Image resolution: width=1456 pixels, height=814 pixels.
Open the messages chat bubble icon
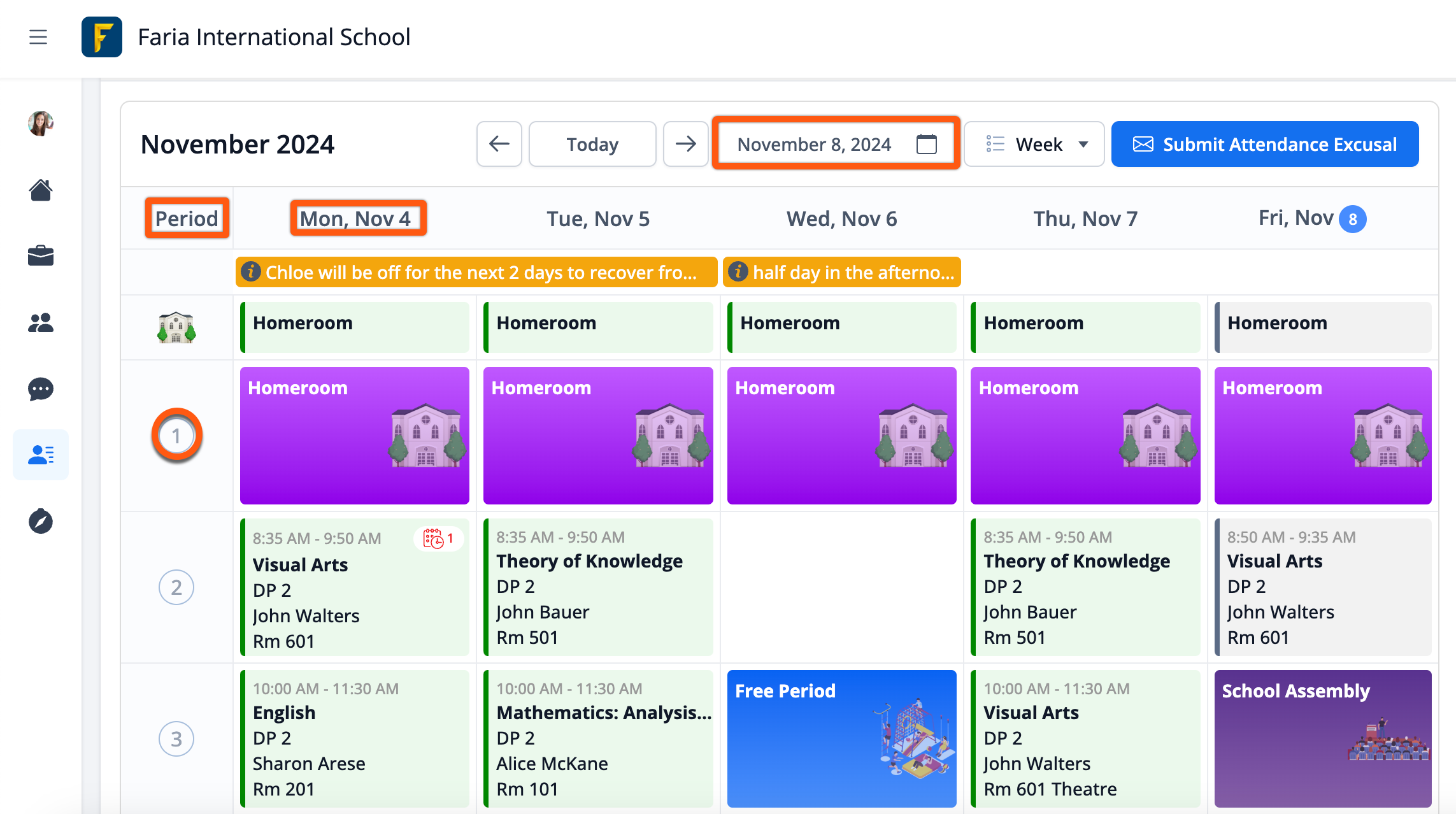click(41, 389)
